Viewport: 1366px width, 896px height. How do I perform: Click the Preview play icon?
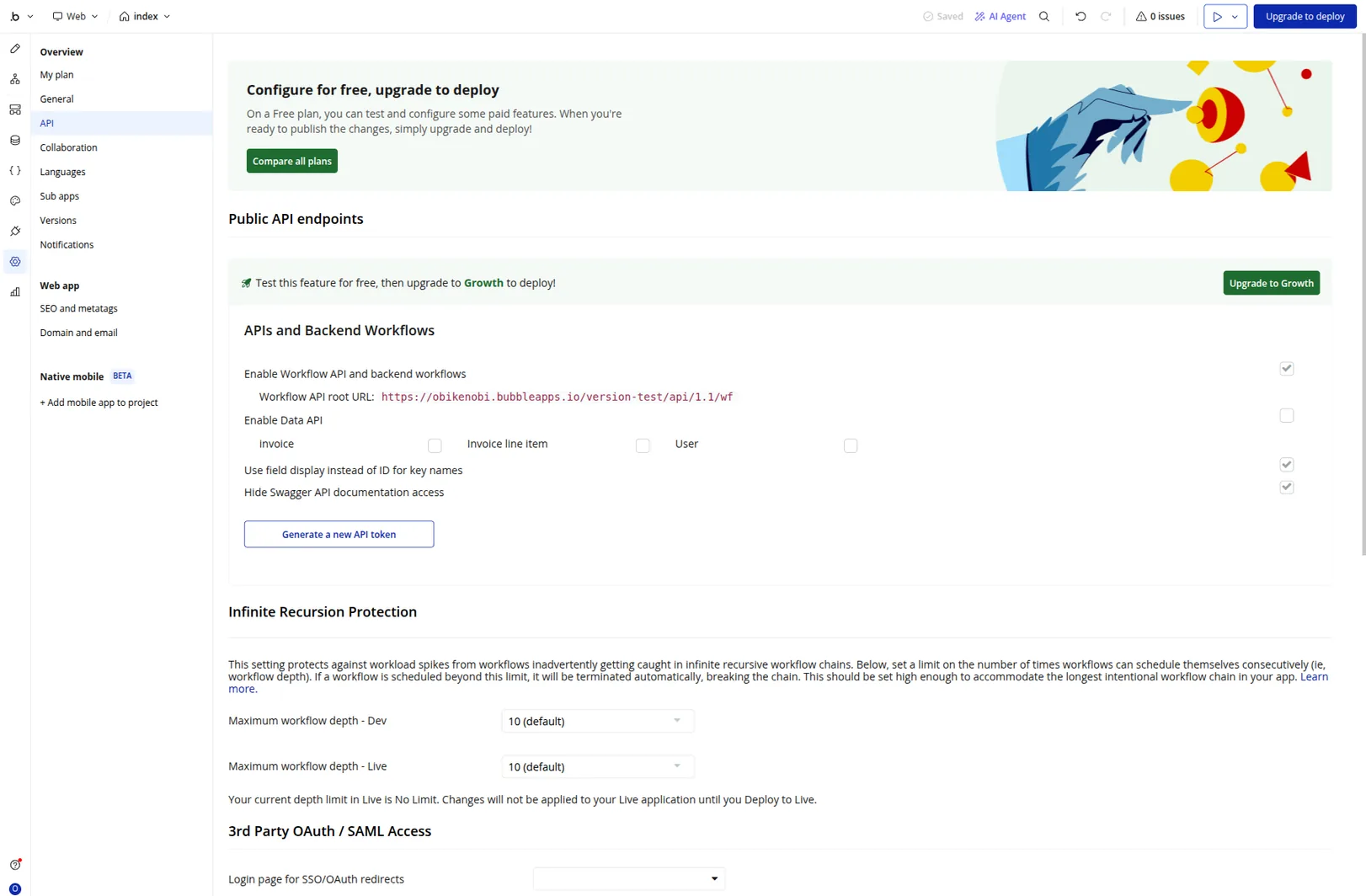coord(1217,16)
